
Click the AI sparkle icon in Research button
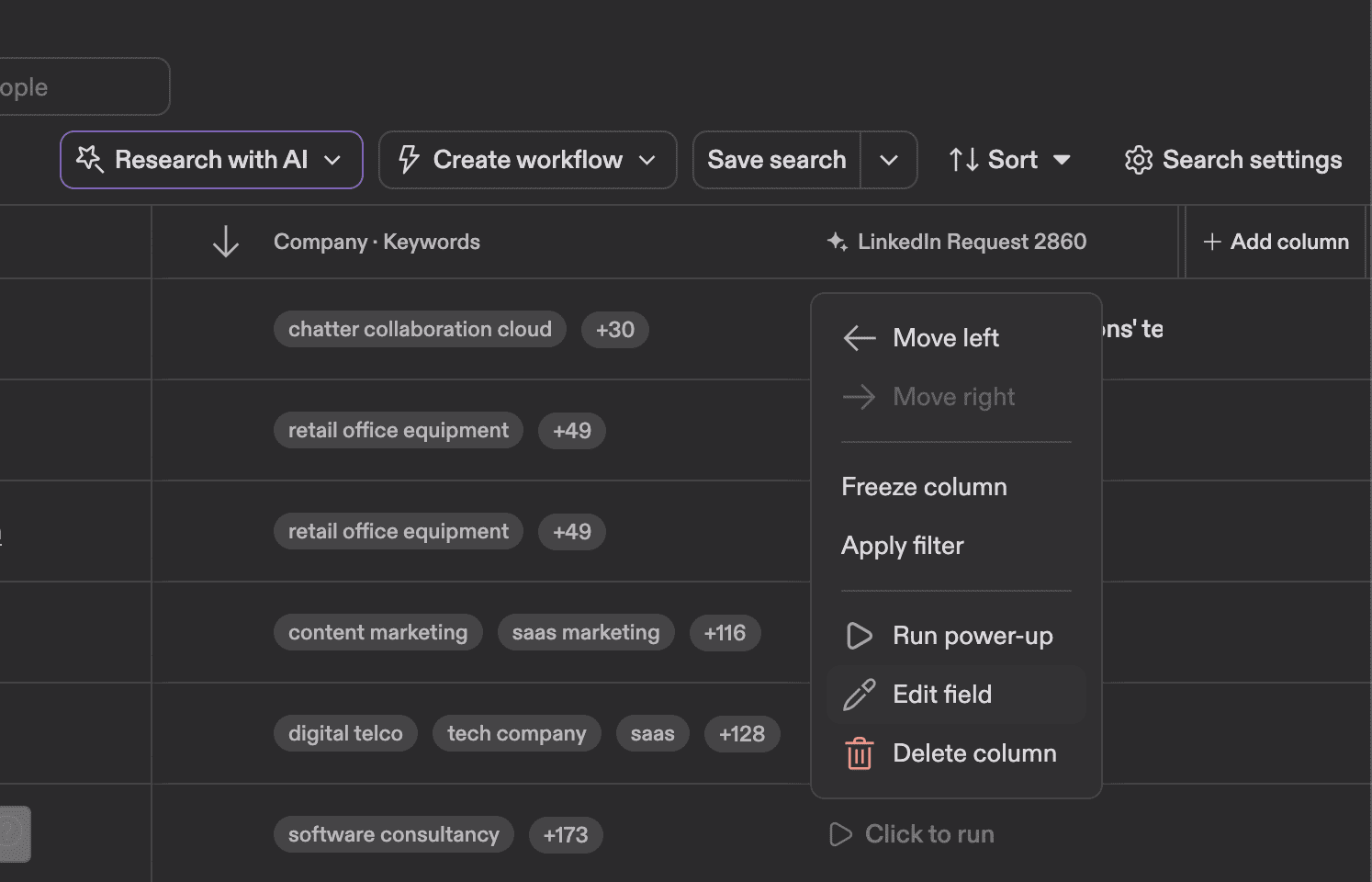(x=89, y=159)
